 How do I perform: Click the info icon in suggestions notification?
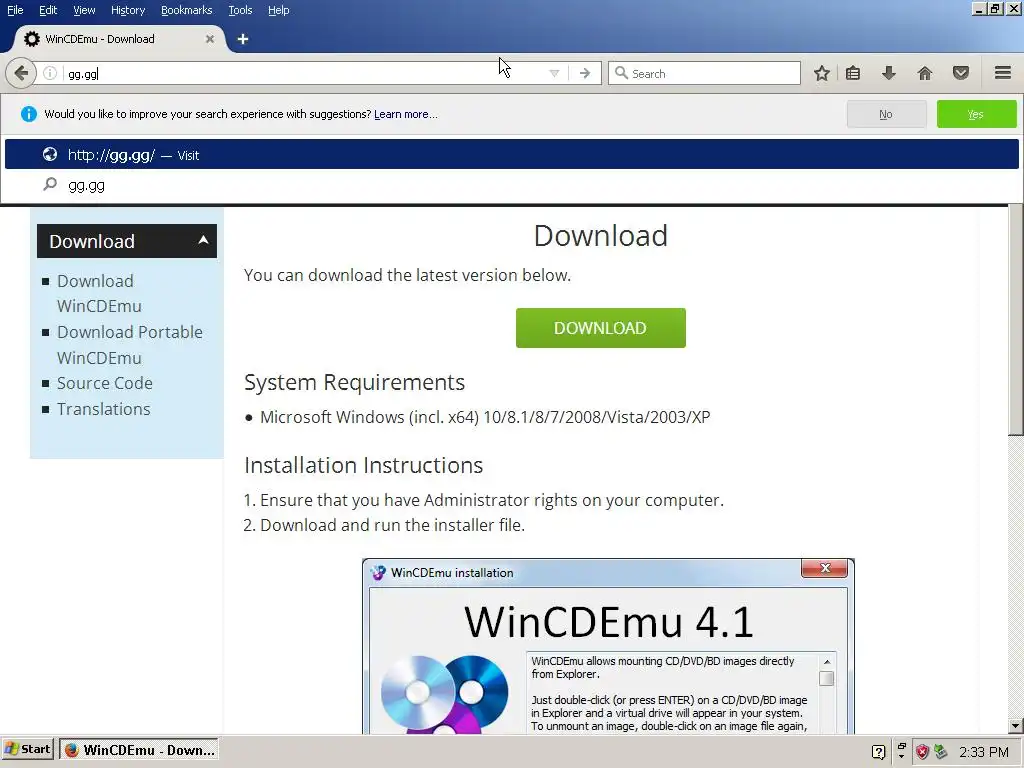[29, 114]
